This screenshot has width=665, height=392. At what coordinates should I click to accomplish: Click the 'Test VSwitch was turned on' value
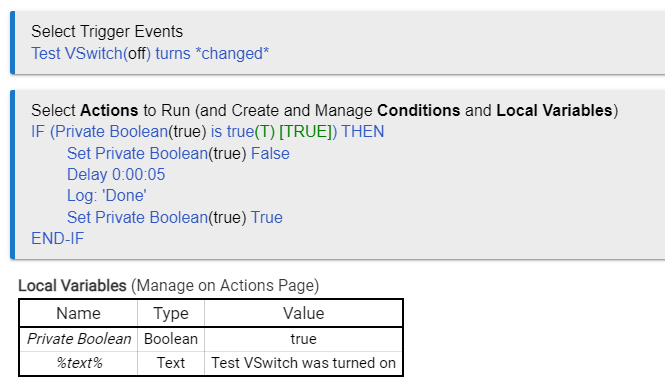304,363
